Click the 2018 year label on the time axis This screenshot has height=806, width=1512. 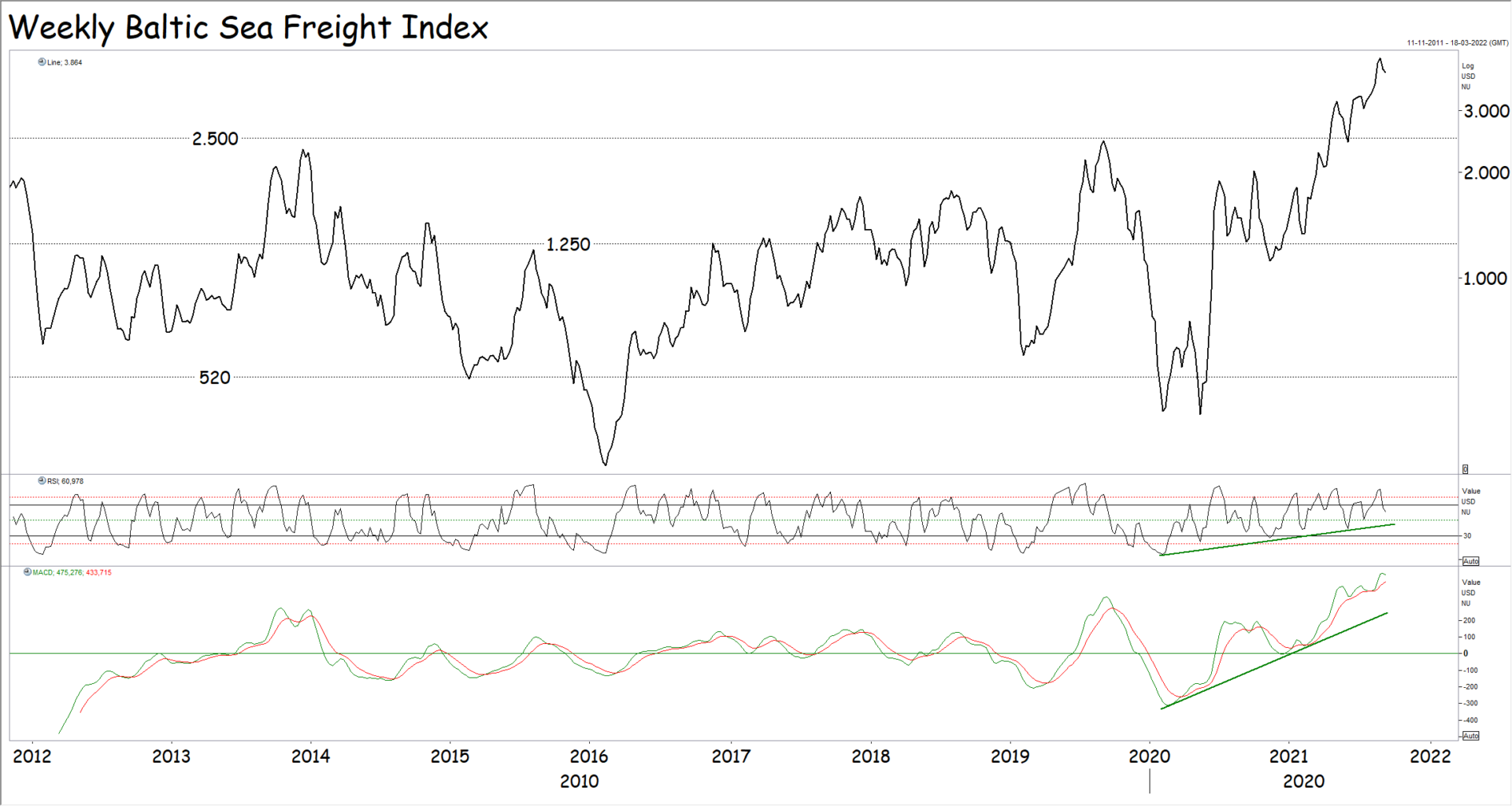870,756
